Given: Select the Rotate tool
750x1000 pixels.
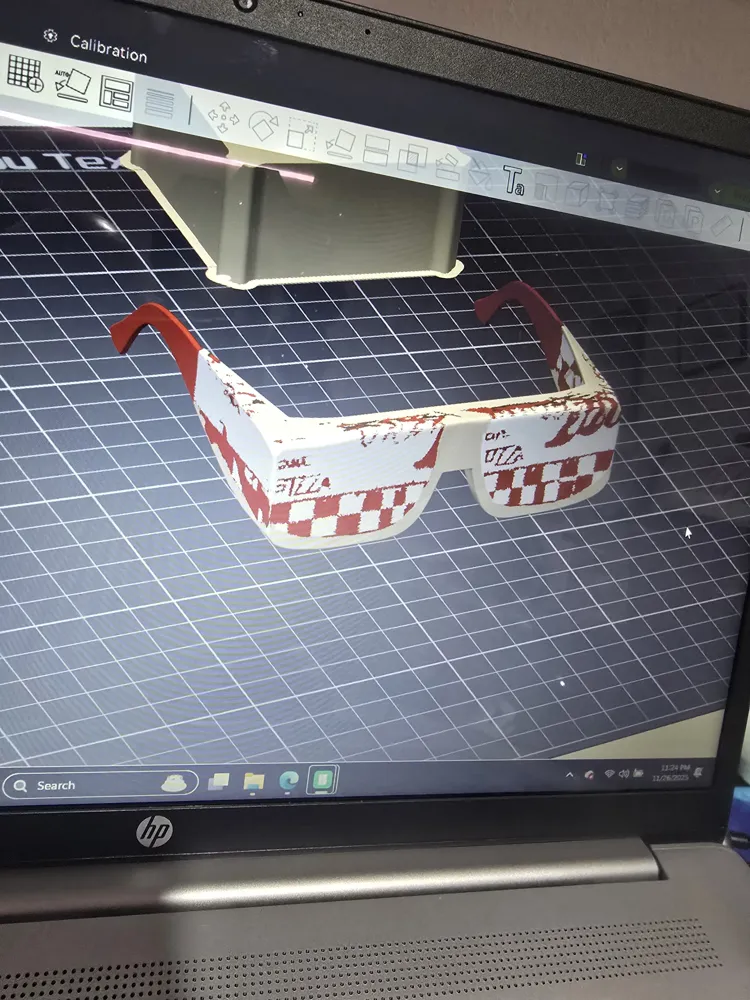Looking at the screenshot, I should tap(263, 125).
